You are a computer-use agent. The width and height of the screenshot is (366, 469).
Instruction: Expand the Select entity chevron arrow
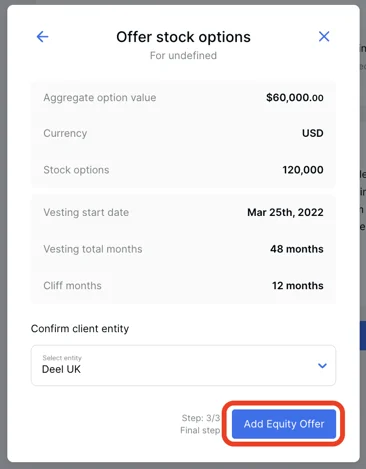pyautogui.click(x=322, y=366)
